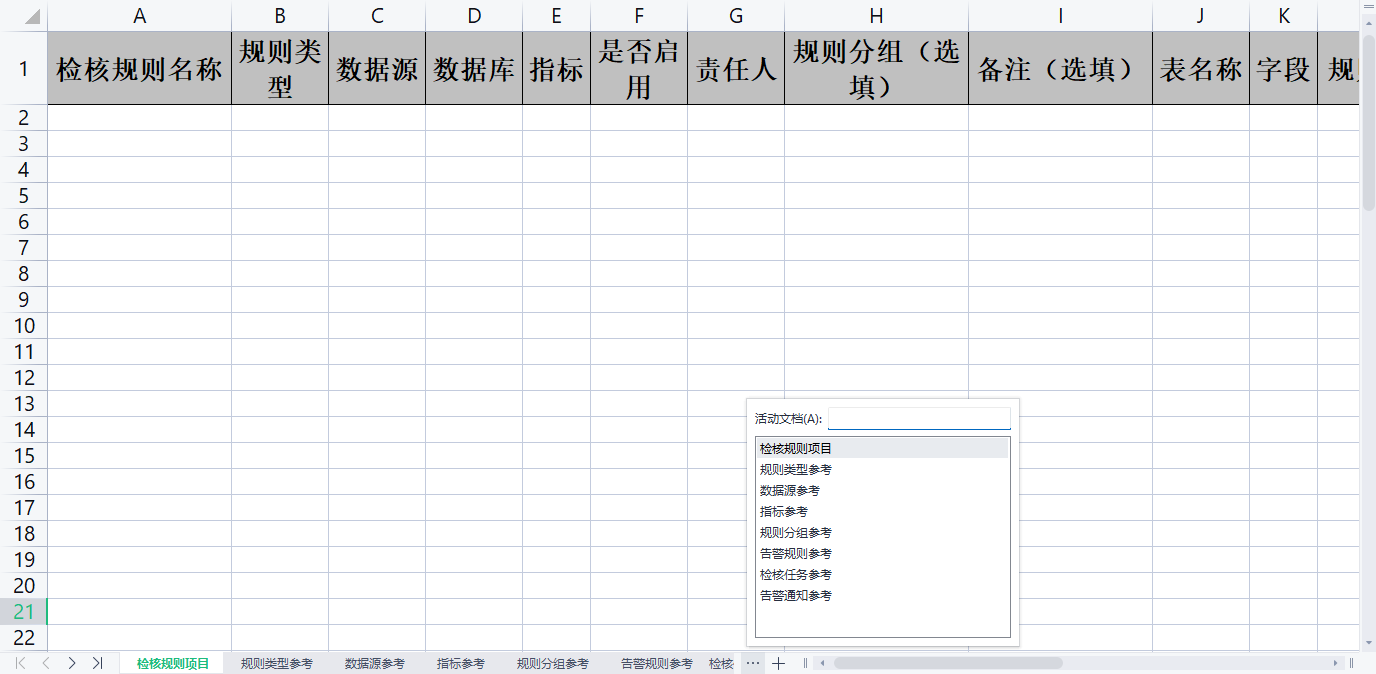Screen dimensions: 1376x674
Task: Click the horizontal scrollbar right arrow
Action: pyautogui.click(x=1335, y=663)
